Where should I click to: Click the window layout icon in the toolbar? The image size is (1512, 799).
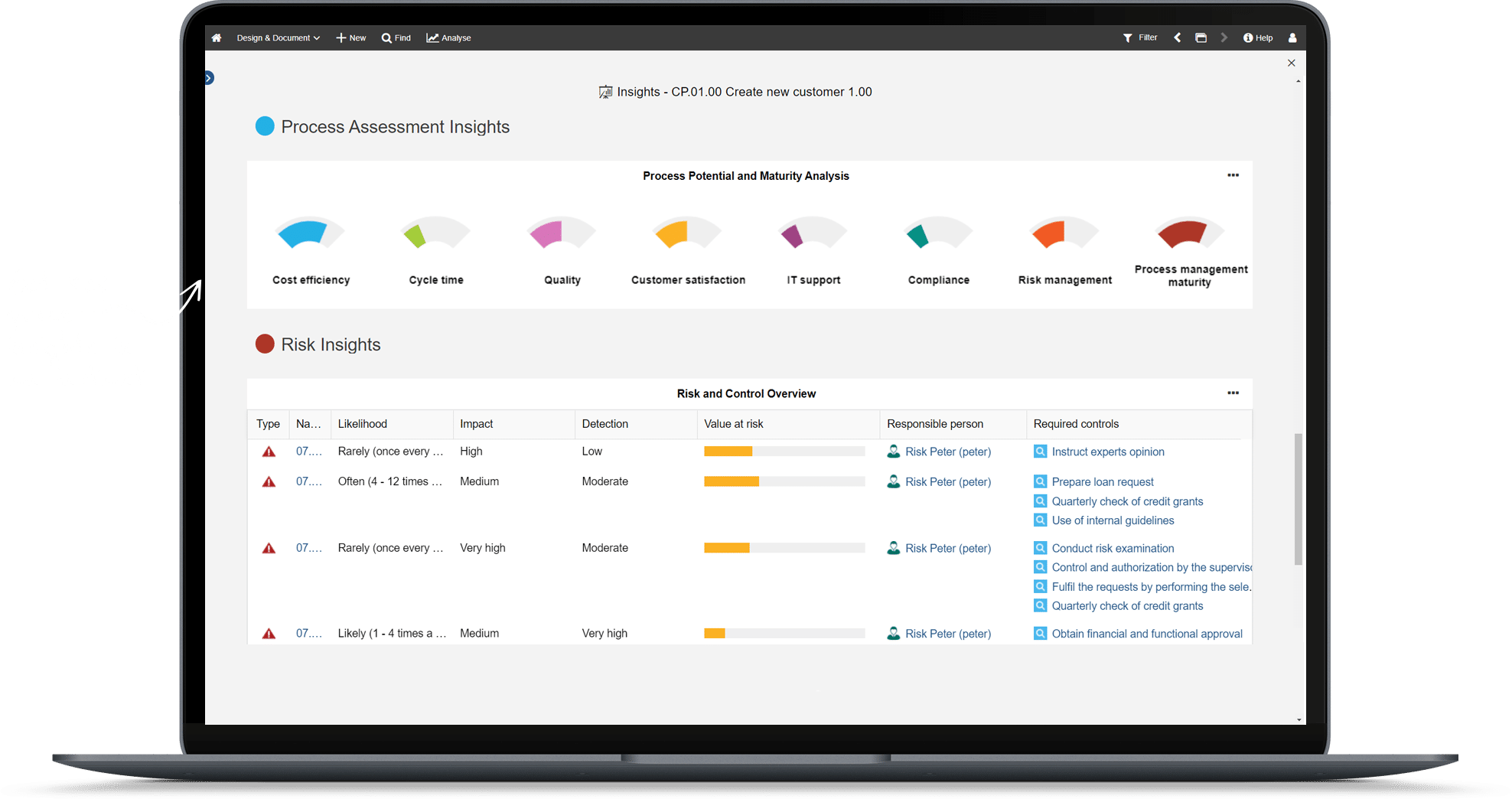(1201, 37)
